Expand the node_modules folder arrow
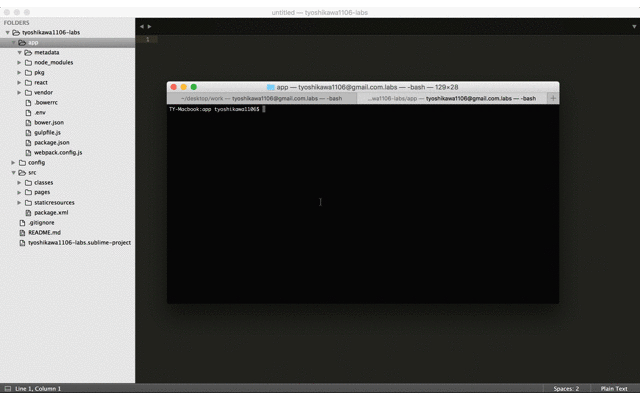 19,62
